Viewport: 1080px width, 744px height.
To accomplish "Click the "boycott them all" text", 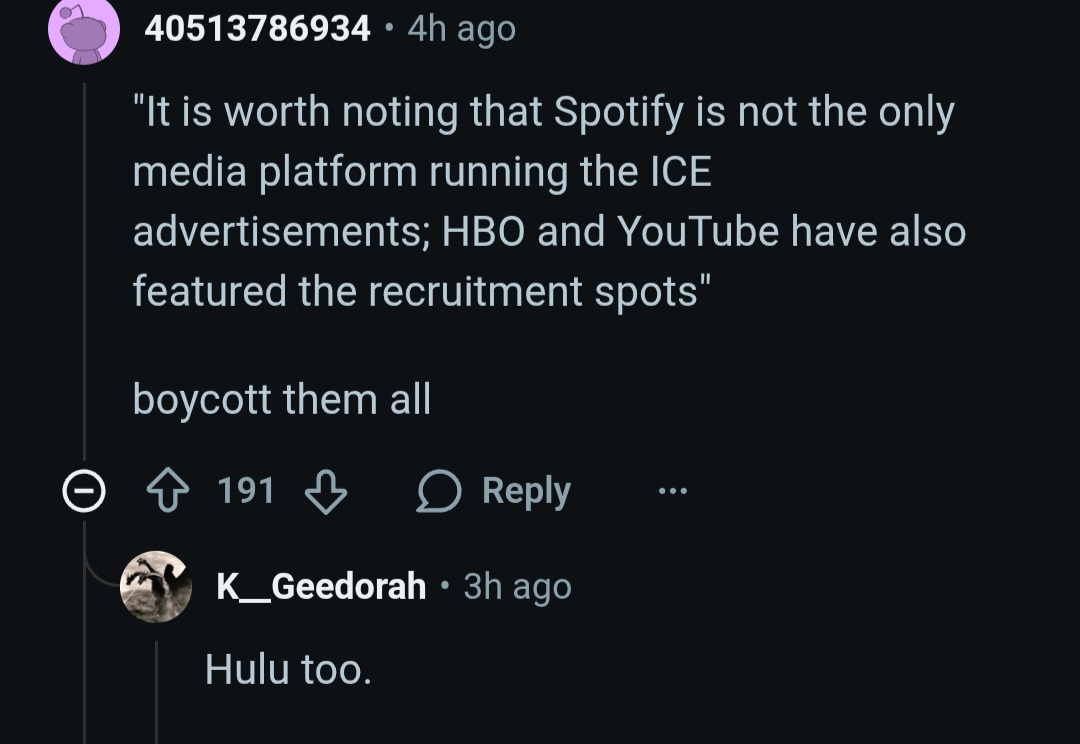I will pos(281,400).
